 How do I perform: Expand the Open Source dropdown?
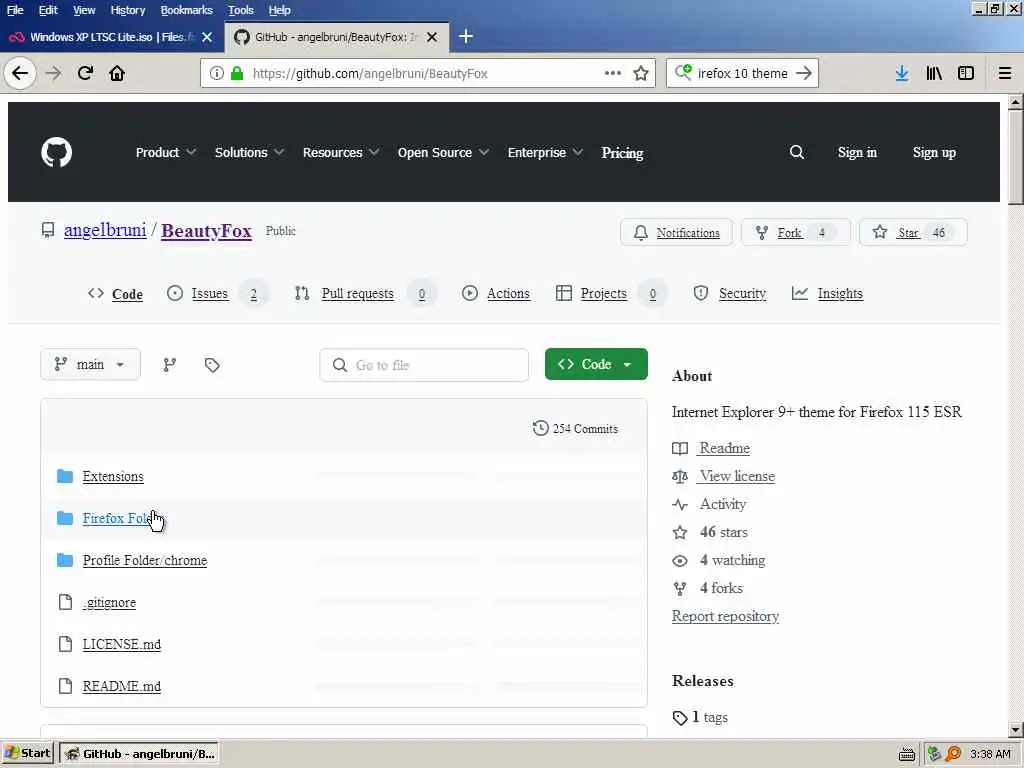443,152
